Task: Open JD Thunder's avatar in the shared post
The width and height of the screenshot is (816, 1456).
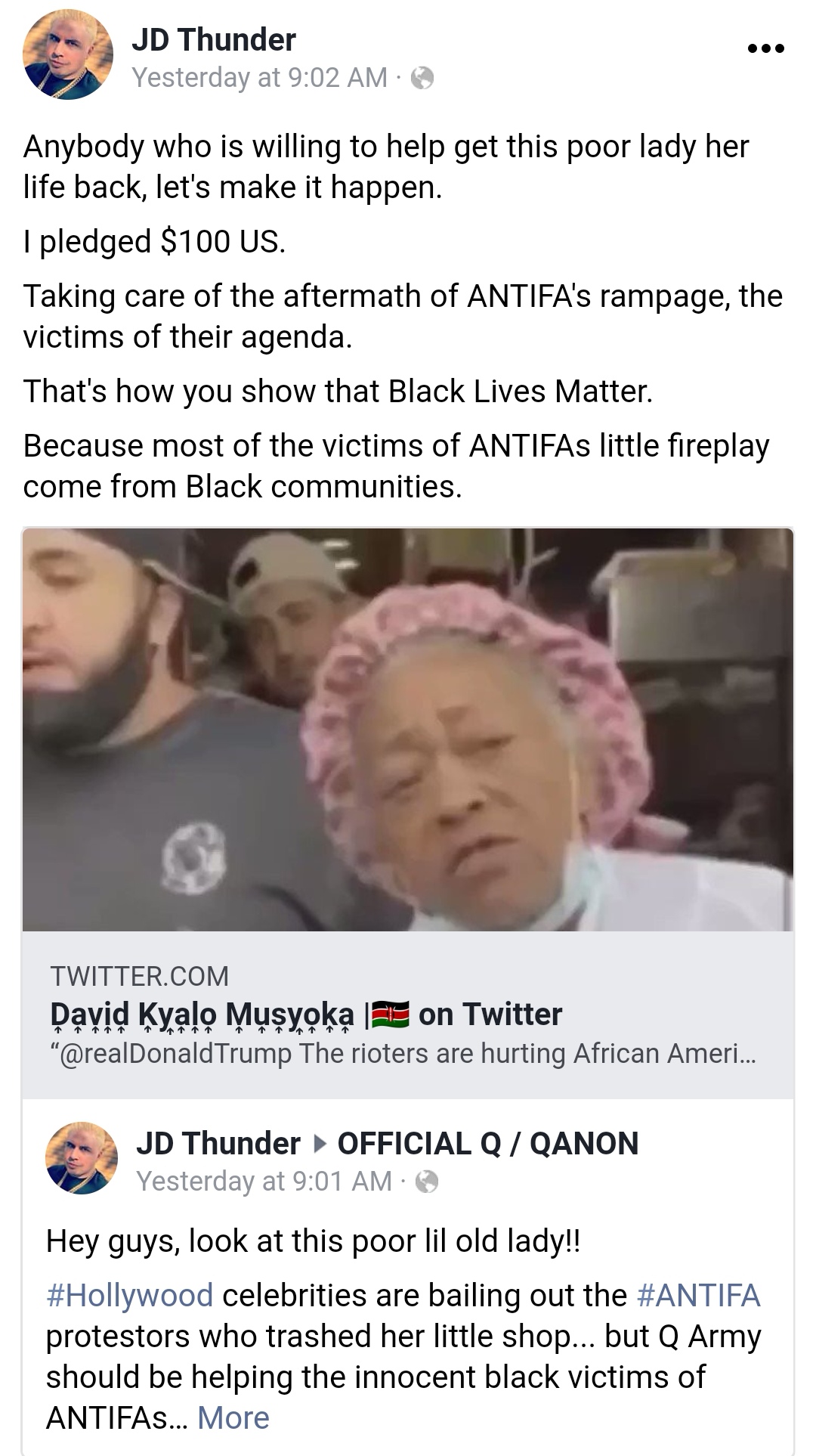Action: tap(82, 1158)
